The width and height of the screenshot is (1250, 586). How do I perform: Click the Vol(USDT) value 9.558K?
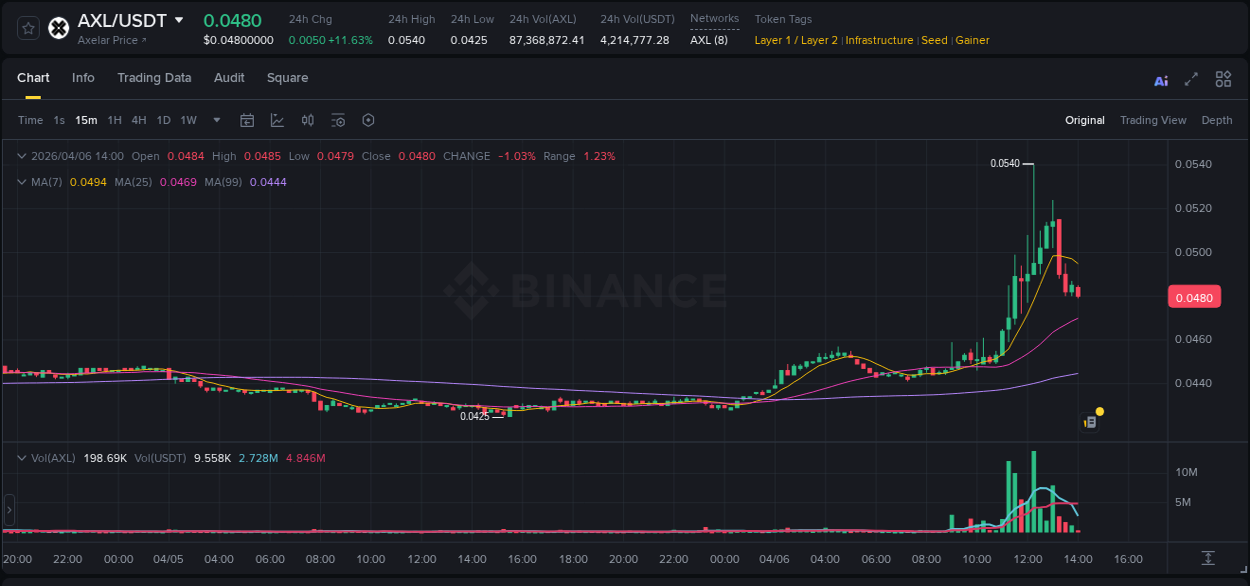pos(211,458)
